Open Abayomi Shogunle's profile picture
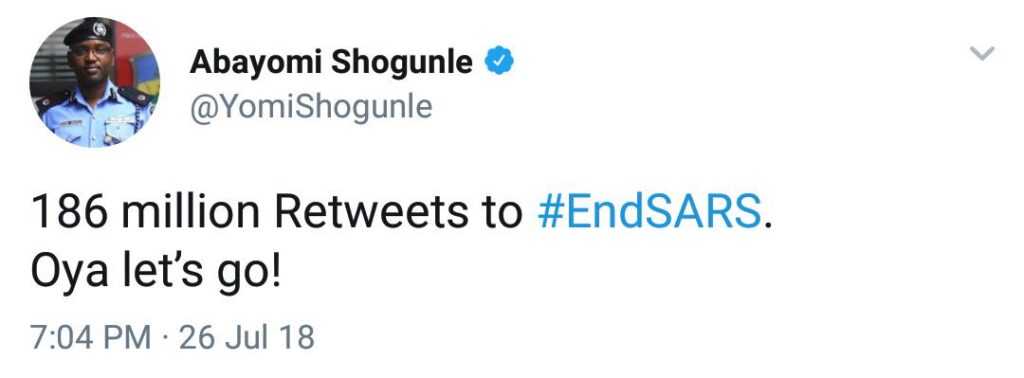This screenshot has width=1024, height=378. pyautogui.click(x=95, y=82)
